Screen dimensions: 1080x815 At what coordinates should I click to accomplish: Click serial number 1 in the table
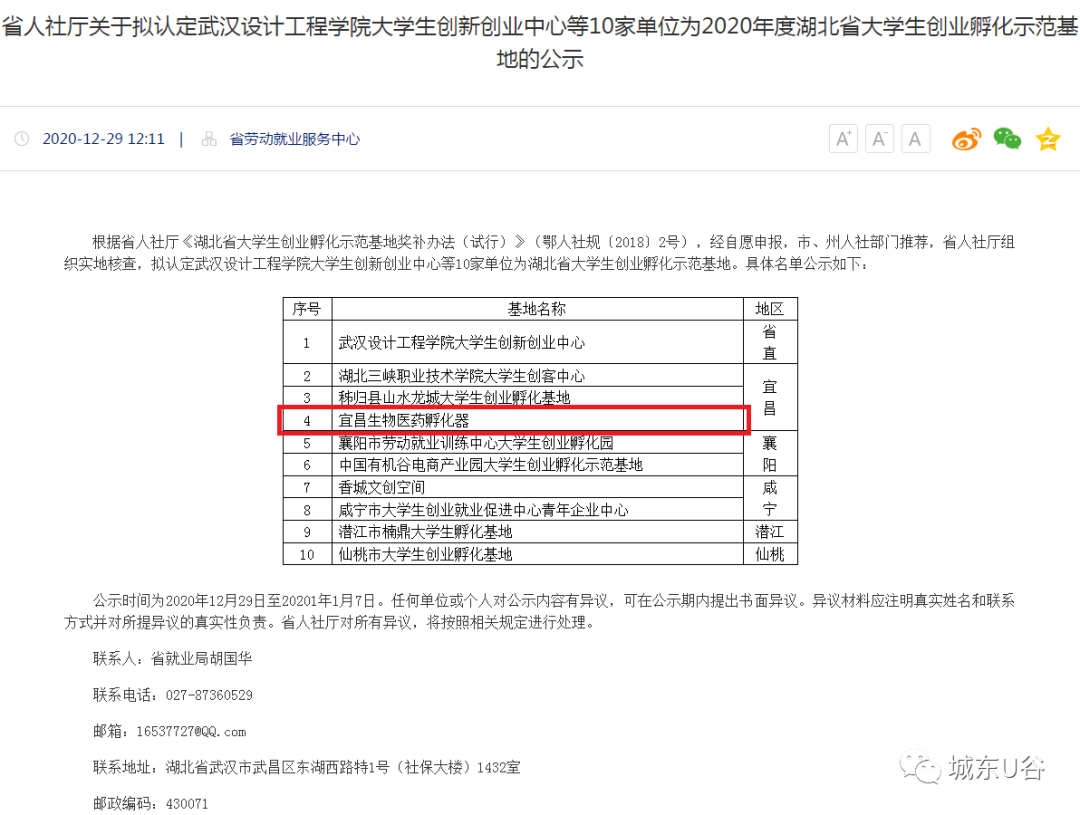click(307, 342)
